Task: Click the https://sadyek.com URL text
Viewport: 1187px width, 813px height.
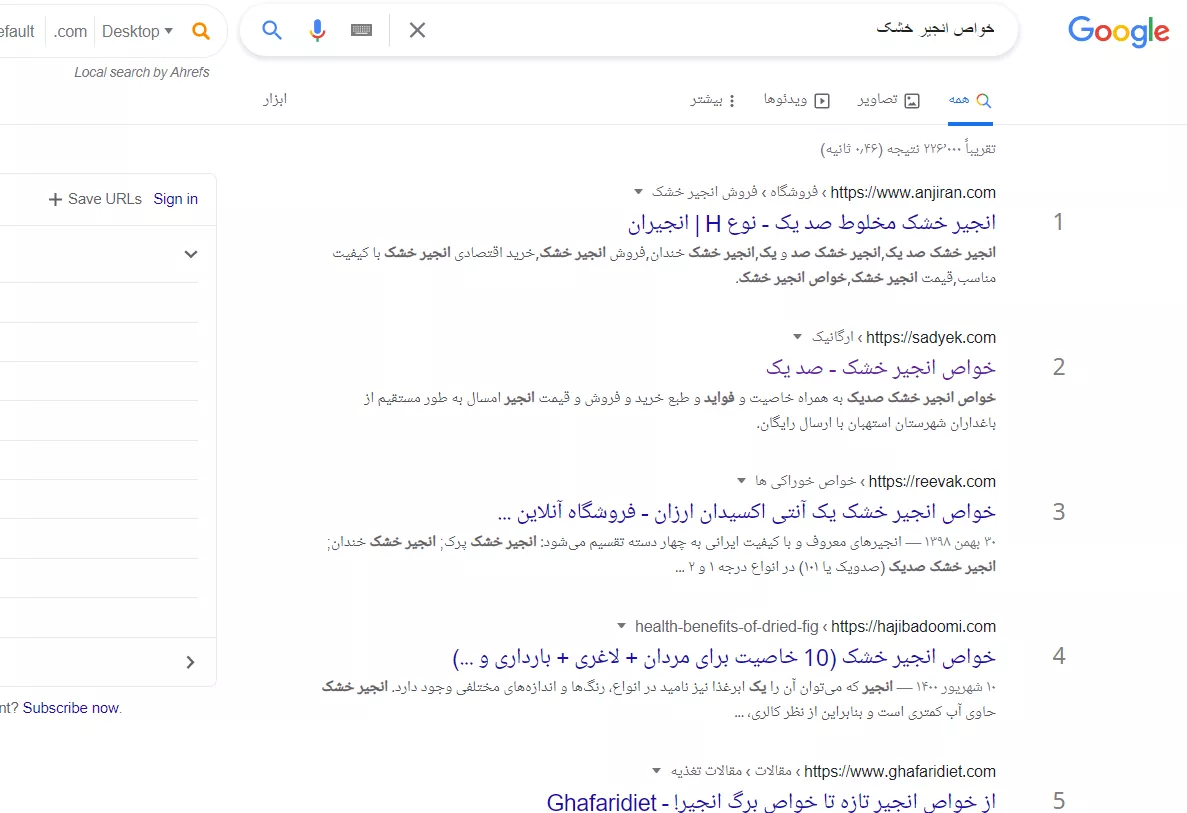Action: 931,337
